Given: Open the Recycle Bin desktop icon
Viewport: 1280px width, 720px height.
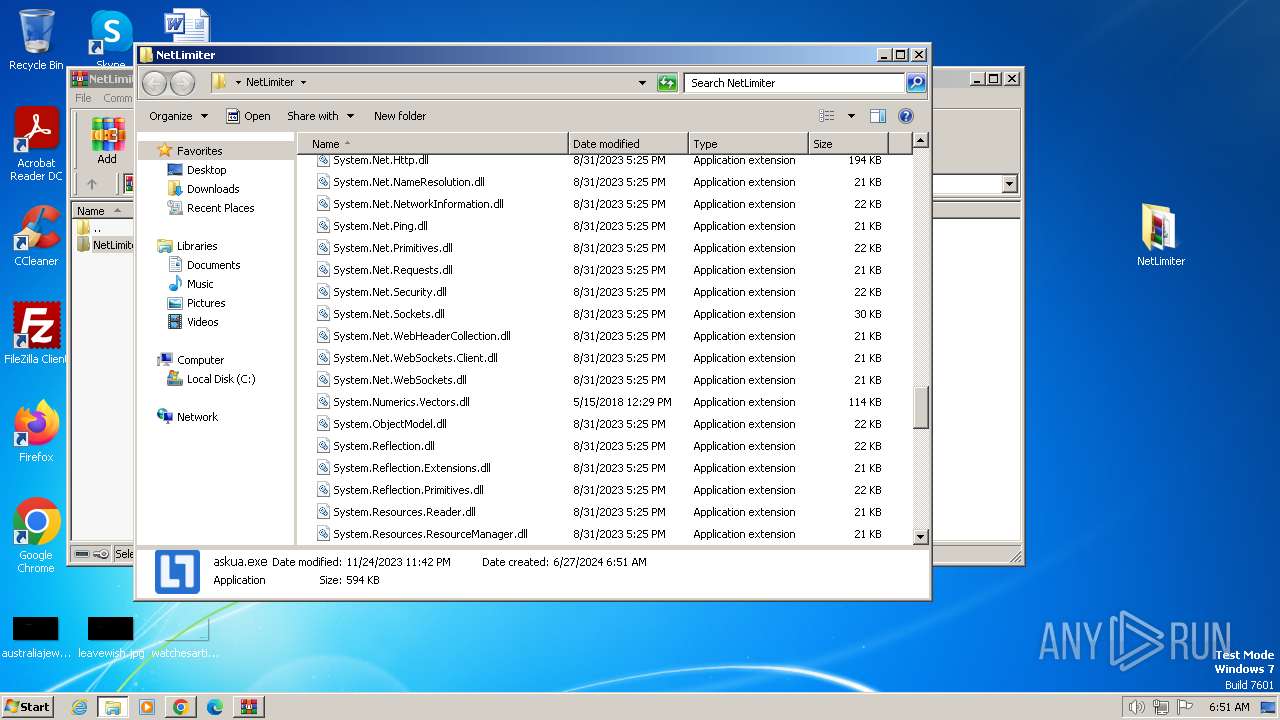Looking at the screenshot, I should coord(36,39).
